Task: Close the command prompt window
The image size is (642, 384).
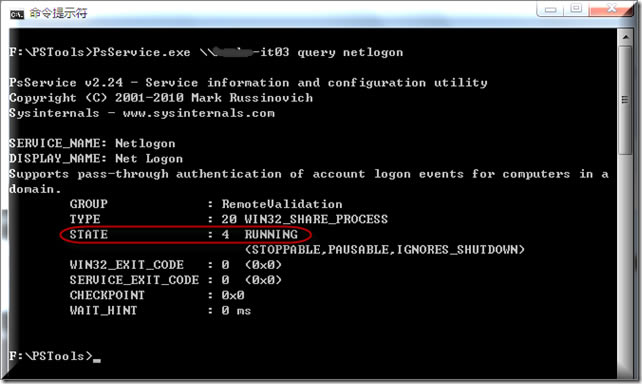Action: pos(612,9)
